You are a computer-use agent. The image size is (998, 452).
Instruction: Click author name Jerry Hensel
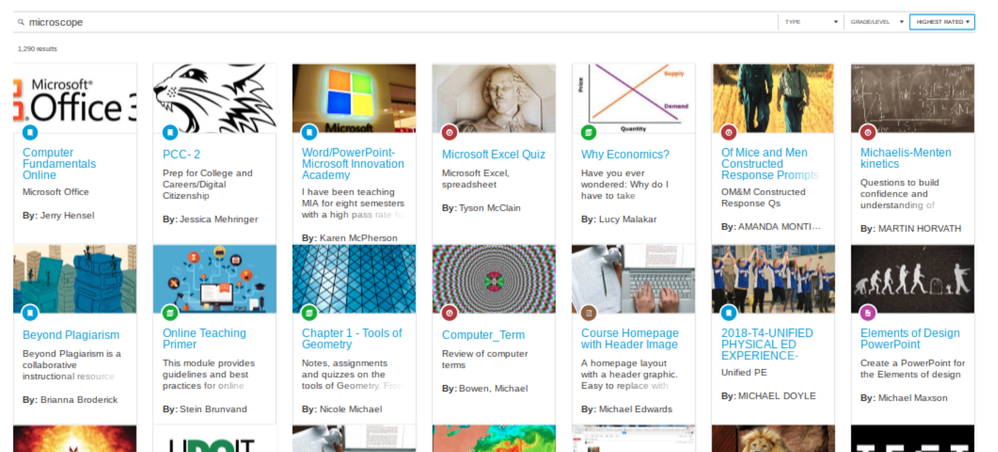[x=67, y=216]
